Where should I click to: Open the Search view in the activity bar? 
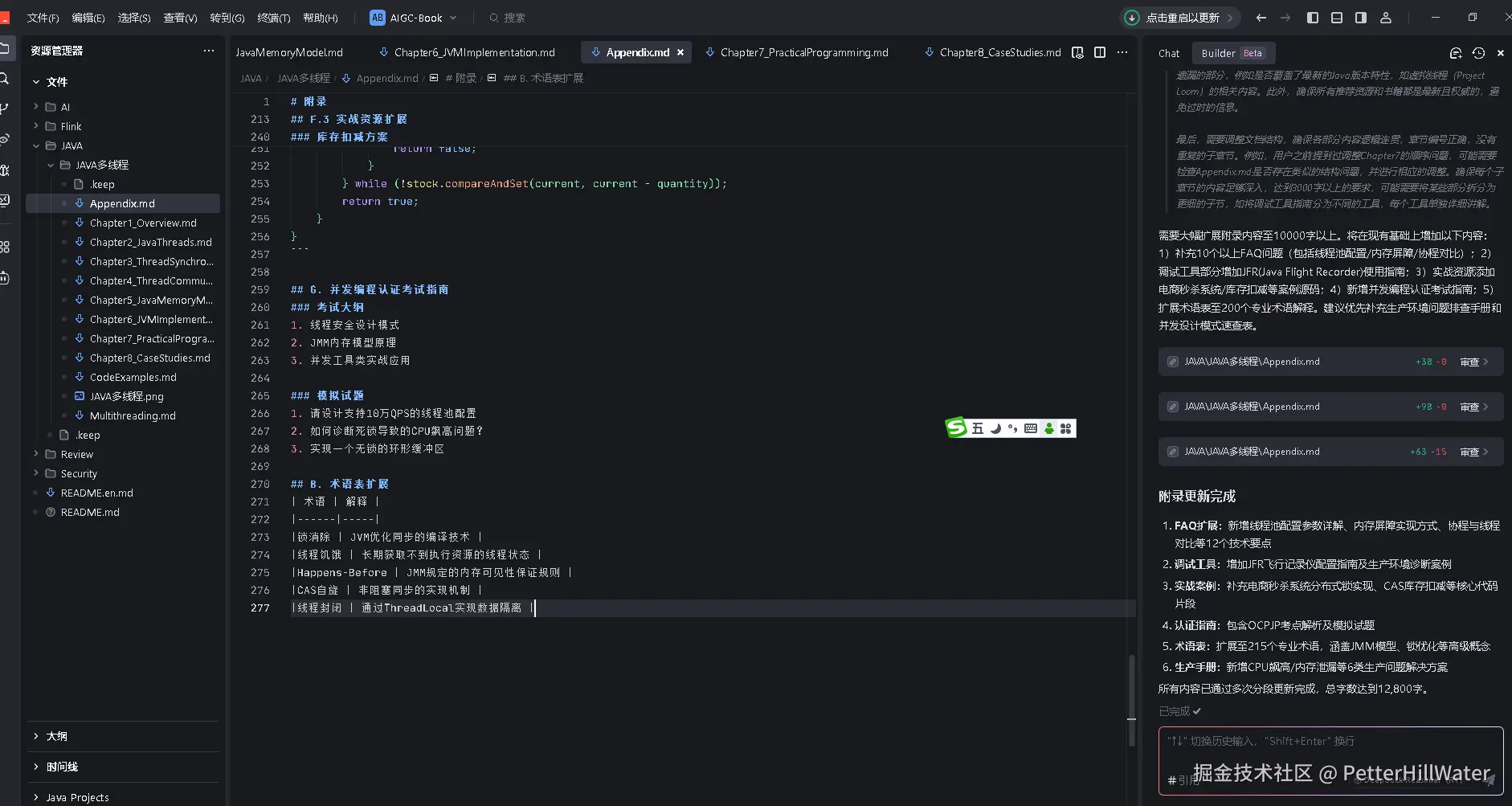pos(4,79)
